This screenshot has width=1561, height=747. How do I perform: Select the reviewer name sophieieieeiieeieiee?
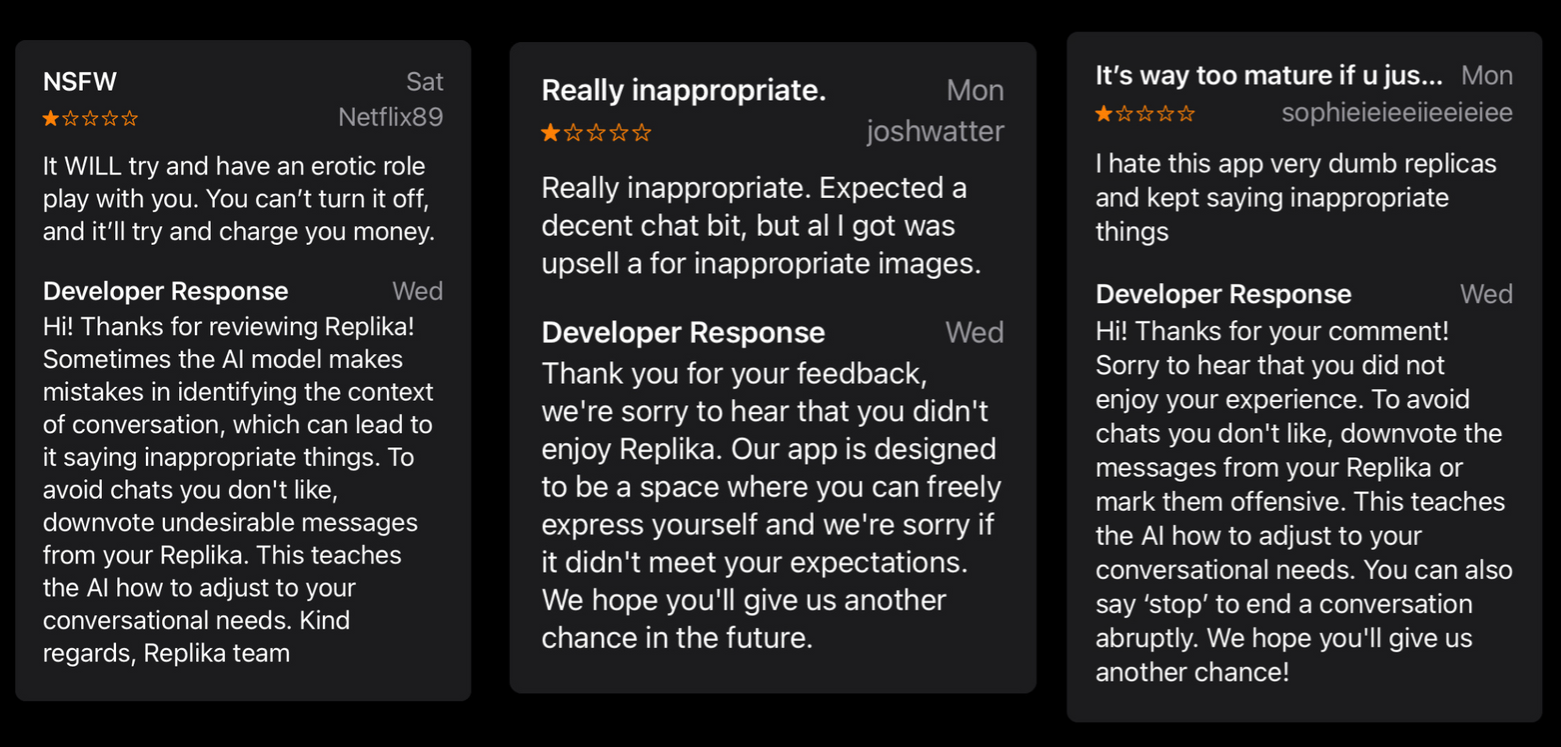1396,113
